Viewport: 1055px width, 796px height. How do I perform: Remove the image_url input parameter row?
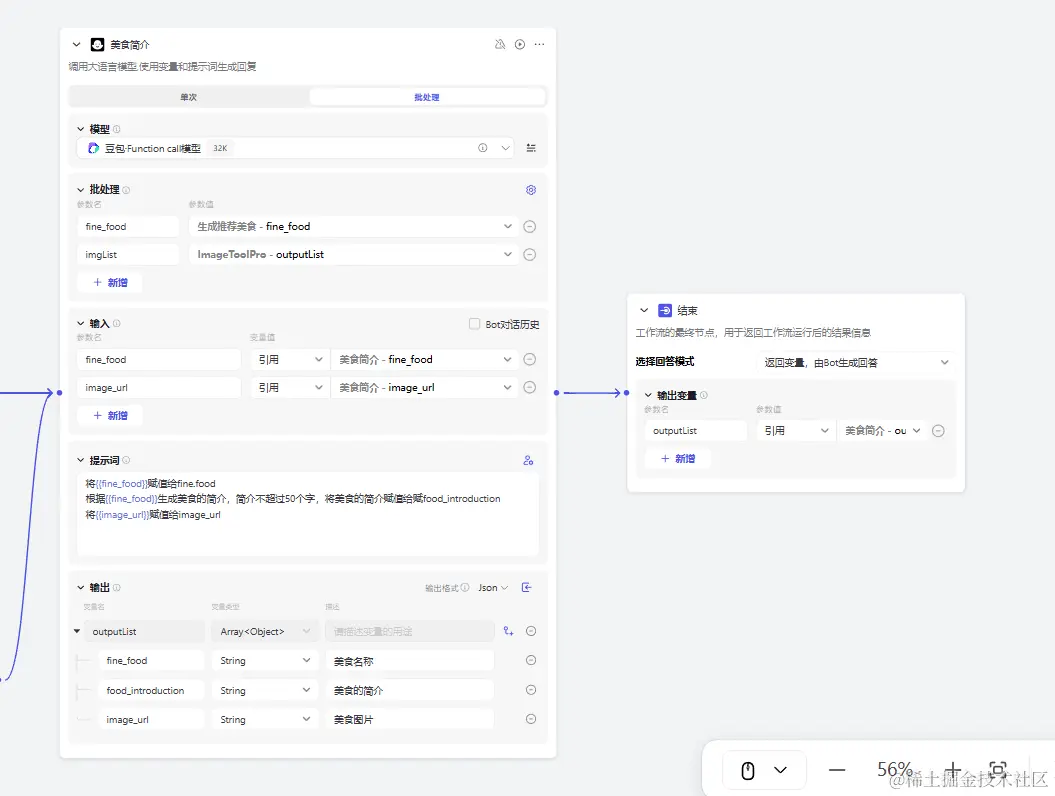tap(530, 388)
